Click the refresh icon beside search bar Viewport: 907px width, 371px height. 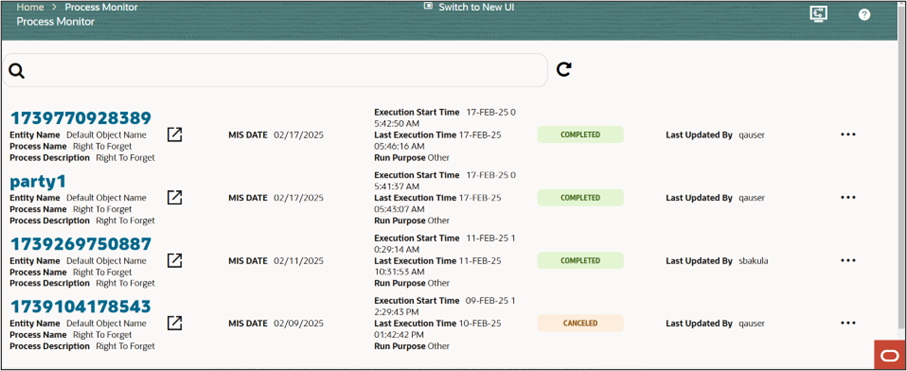[x=564, y=70]
